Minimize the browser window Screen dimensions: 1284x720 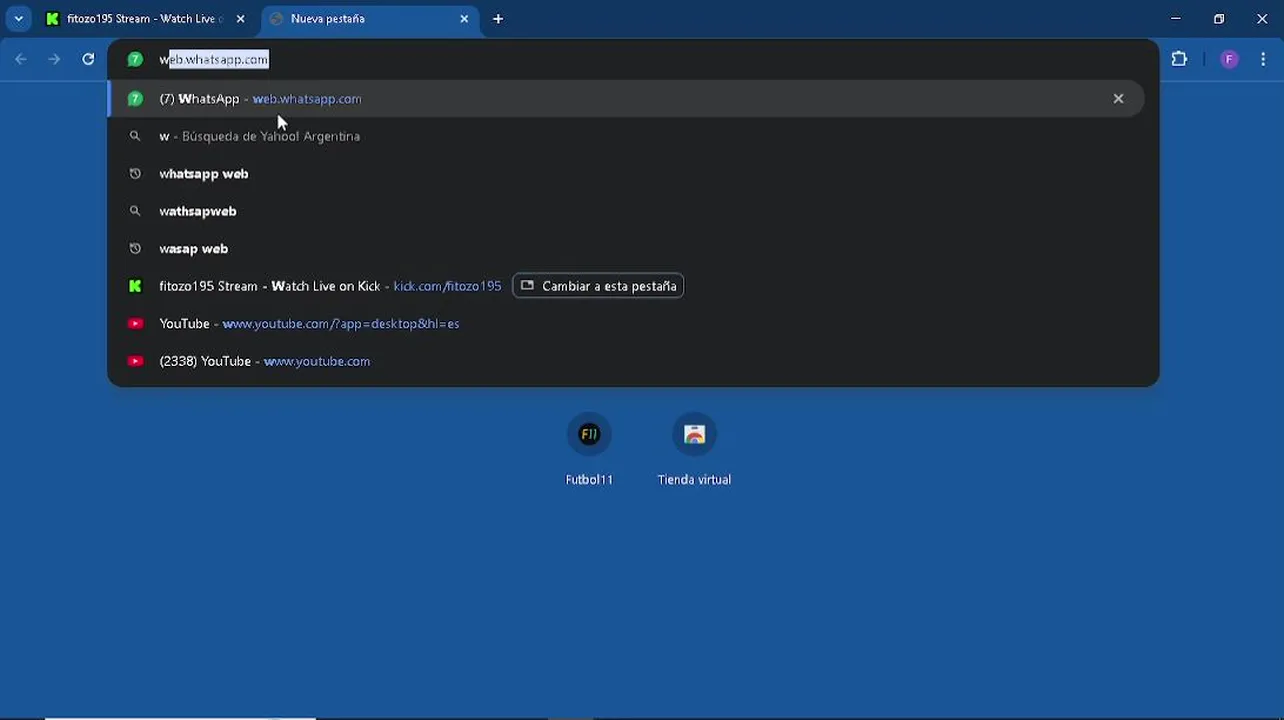[x=1176, y=19]
